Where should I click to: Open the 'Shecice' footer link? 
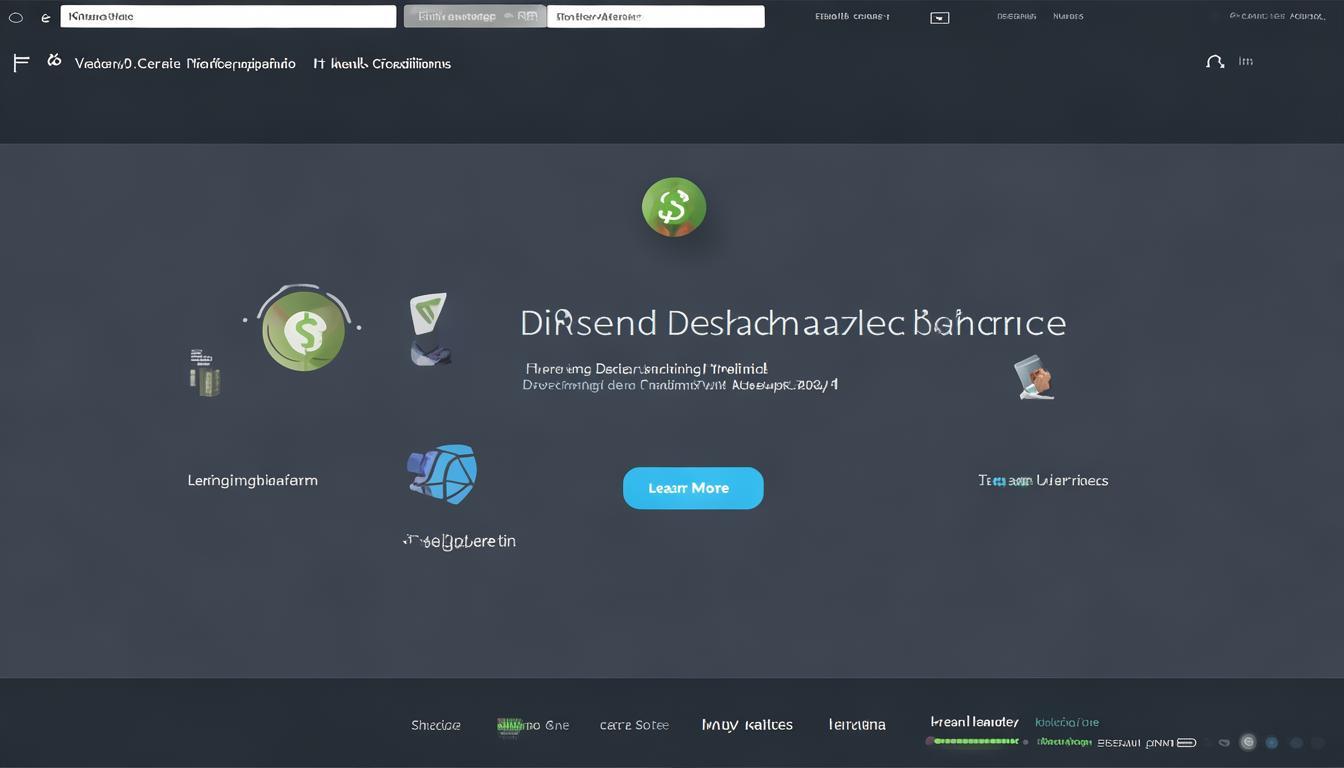[436, 725]
